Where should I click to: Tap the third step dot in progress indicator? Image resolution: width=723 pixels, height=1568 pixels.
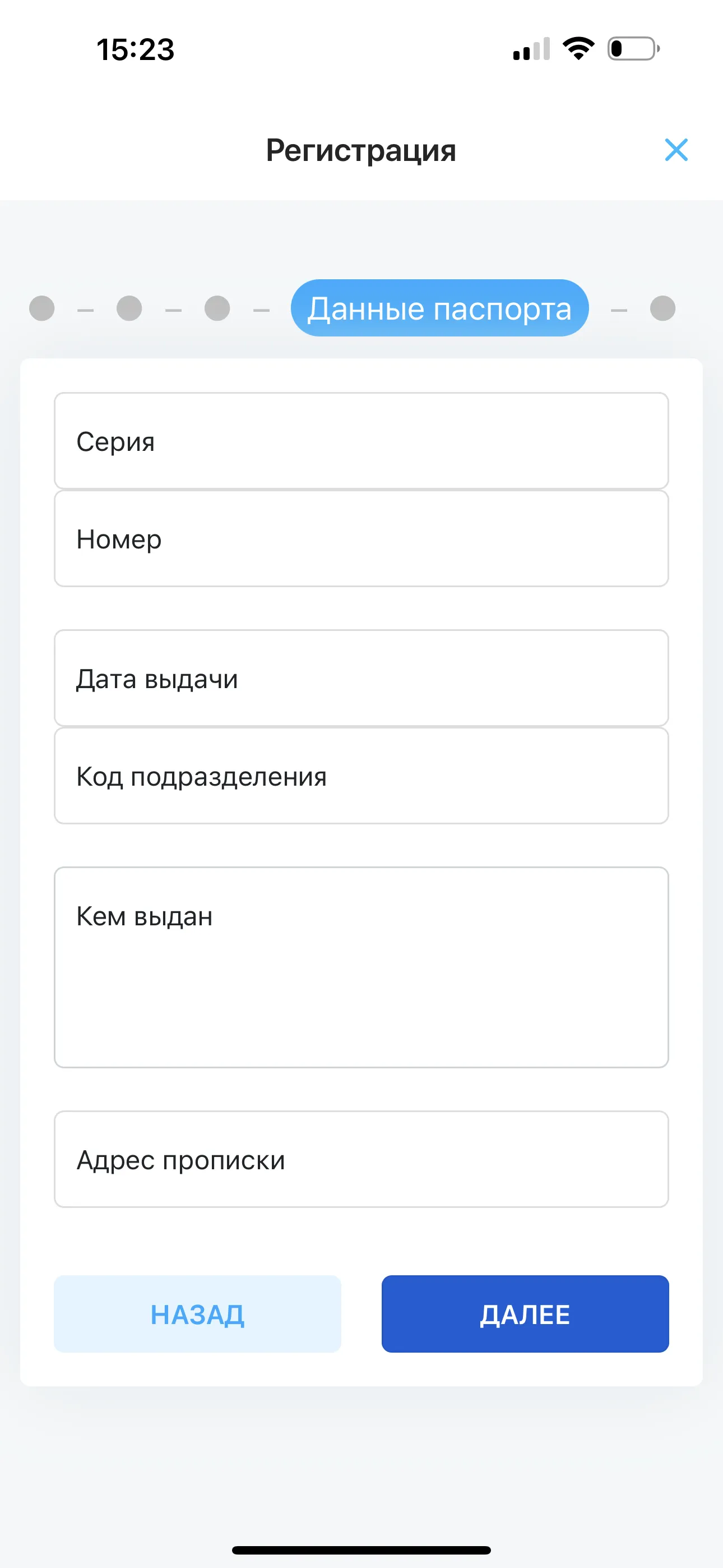click(x=217, y=308)
